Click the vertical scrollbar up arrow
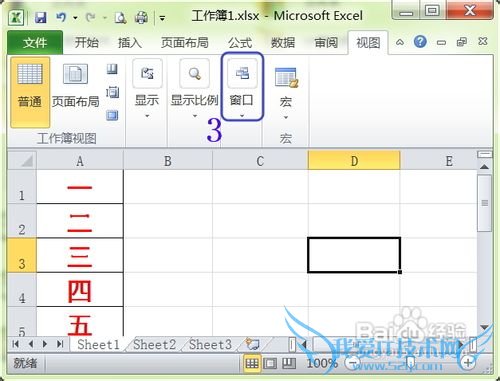The width and height of the screenshot is (500, 381). coord(484,167)
